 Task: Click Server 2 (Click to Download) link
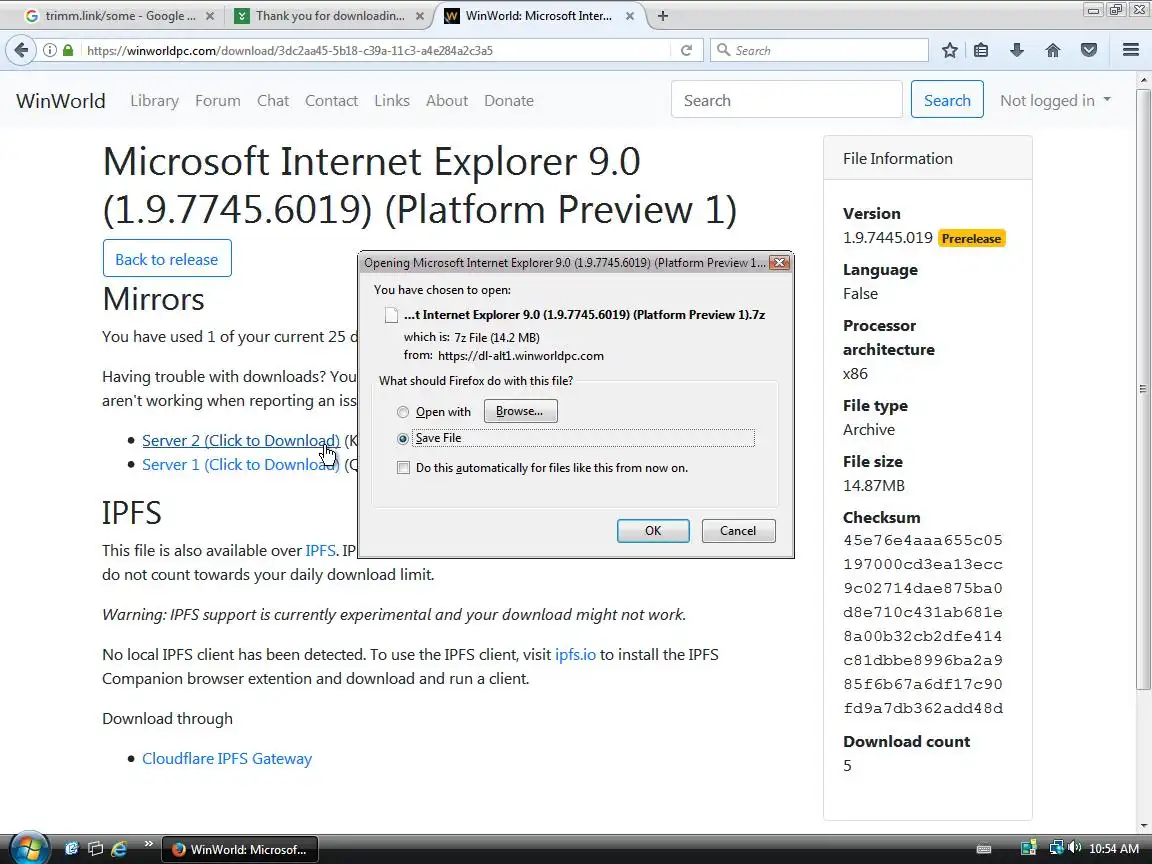click(241, 441)
